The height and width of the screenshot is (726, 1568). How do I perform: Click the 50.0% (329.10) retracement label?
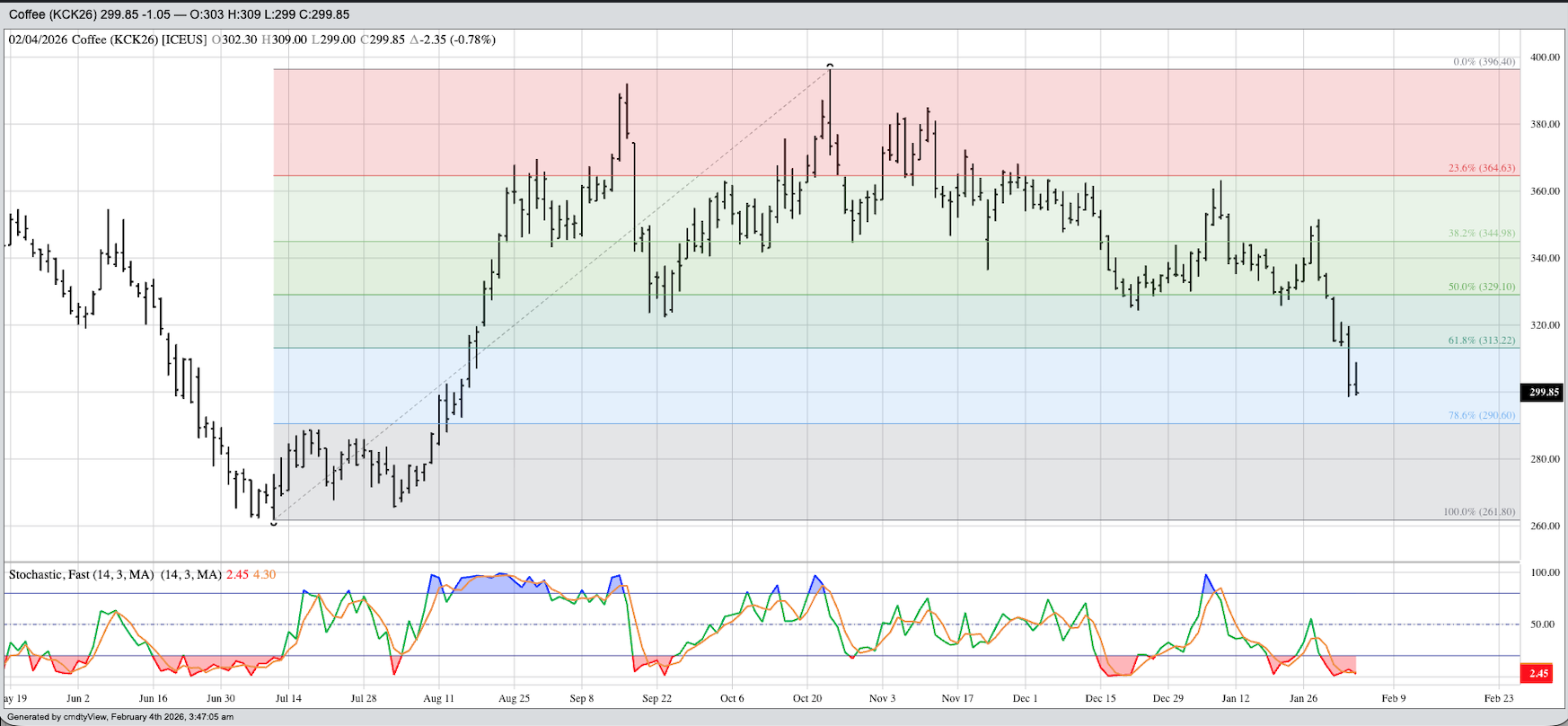point(1481,287)
